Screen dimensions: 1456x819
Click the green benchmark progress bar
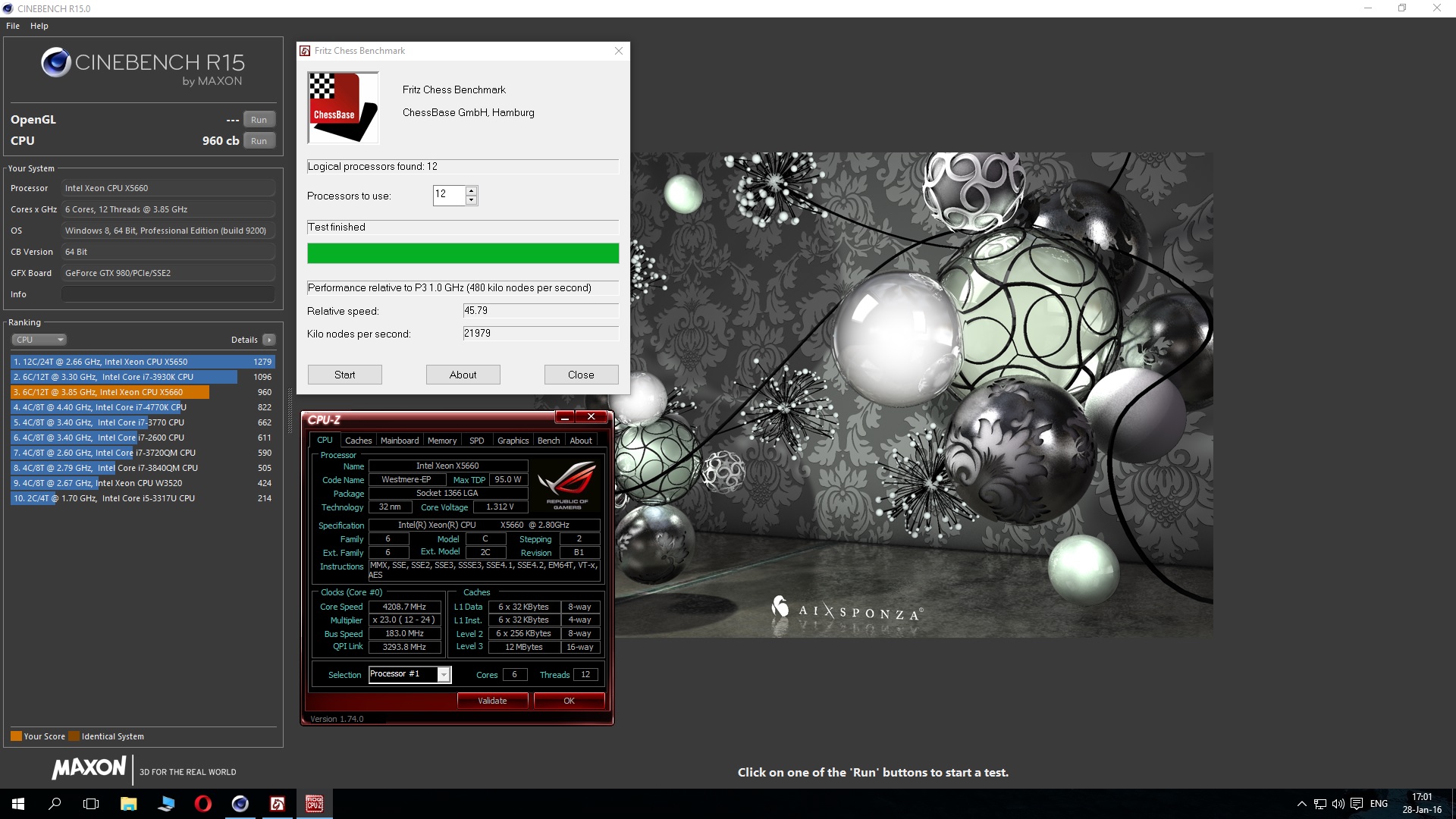click(x=463, y=253)
